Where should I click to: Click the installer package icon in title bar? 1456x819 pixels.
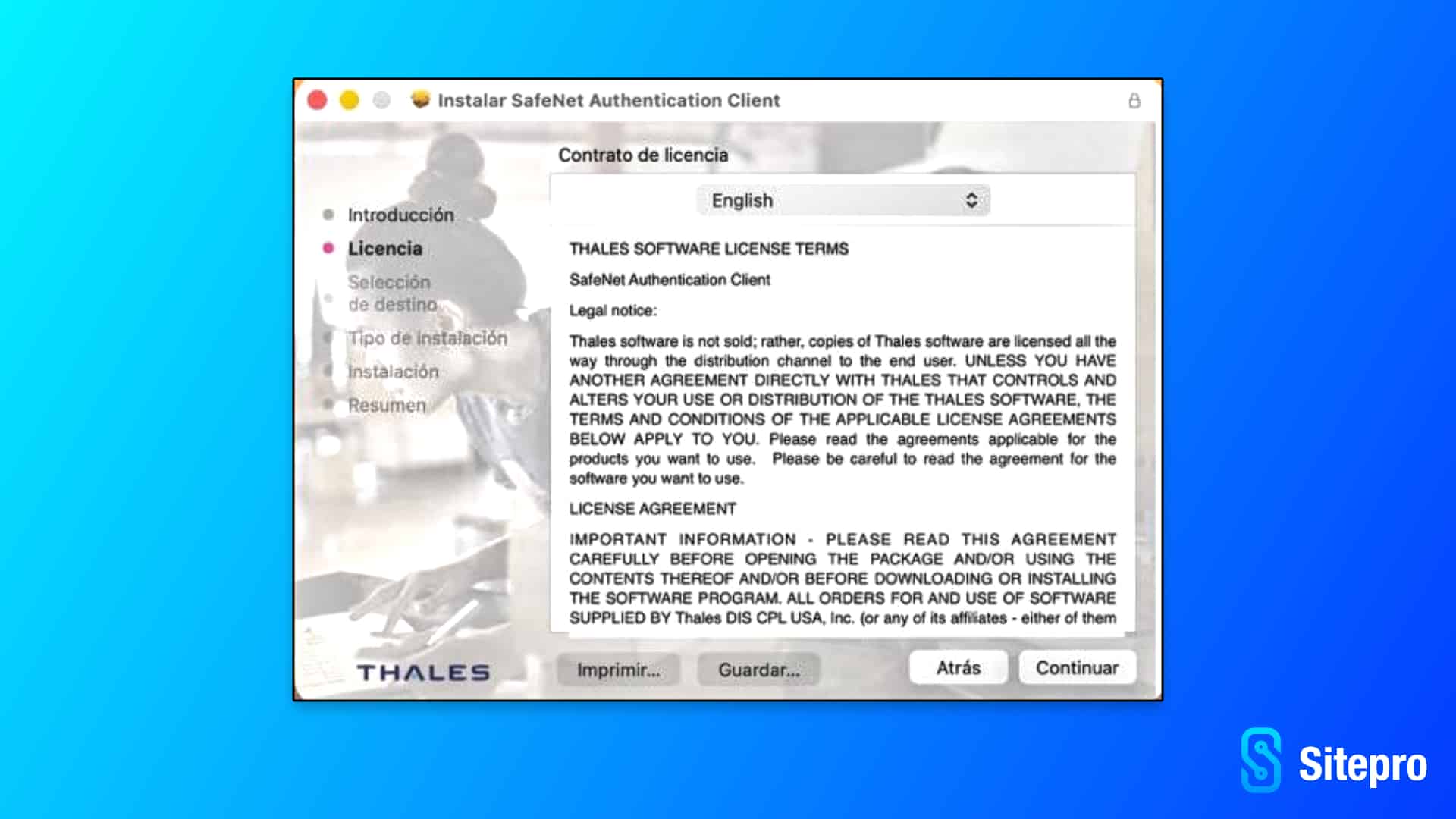[420, 99]
